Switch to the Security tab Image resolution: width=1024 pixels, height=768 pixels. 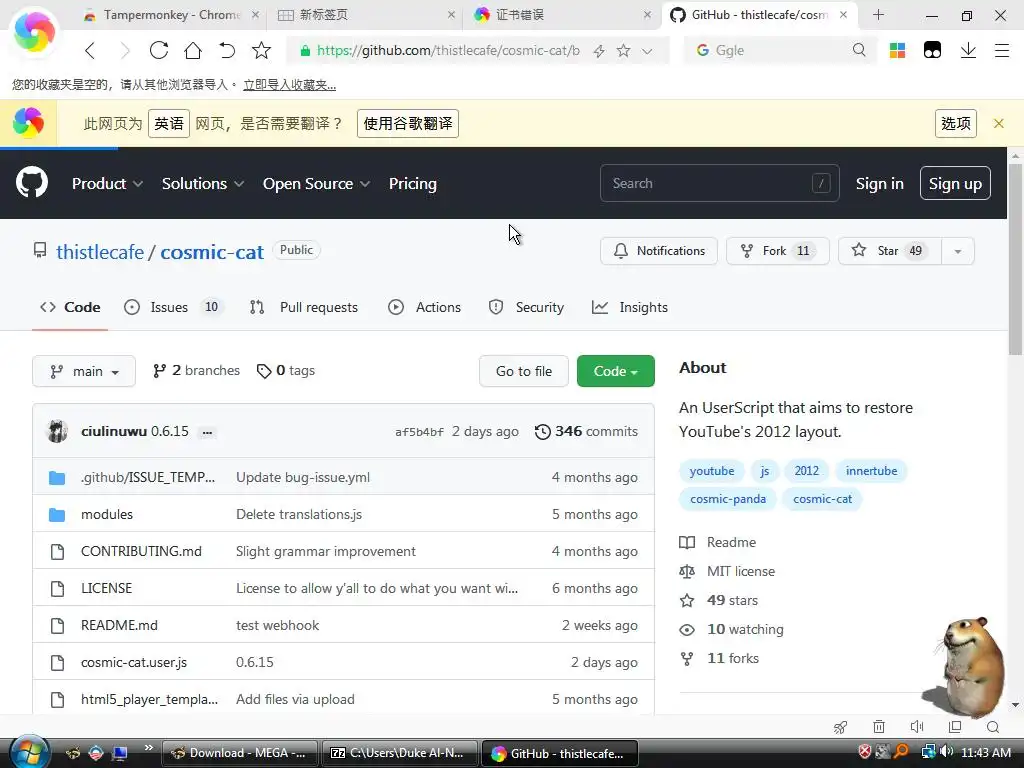click(526, 307)
